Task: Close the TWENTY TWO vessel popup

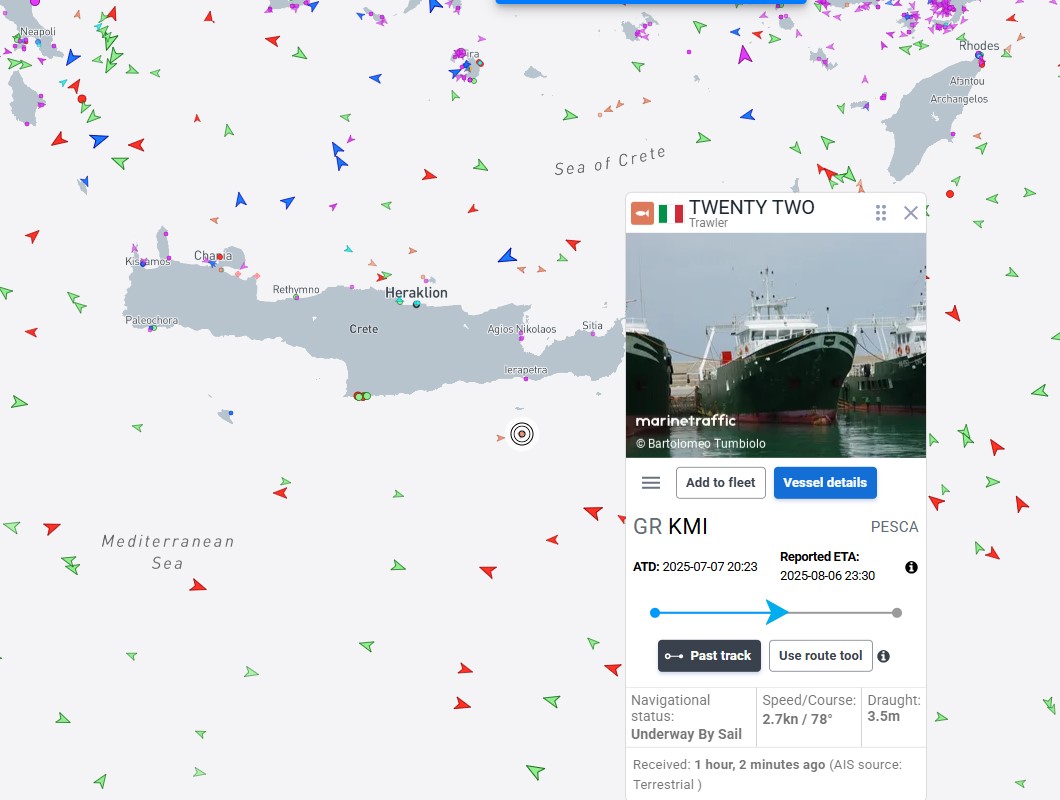Action: tap(910, 213)
